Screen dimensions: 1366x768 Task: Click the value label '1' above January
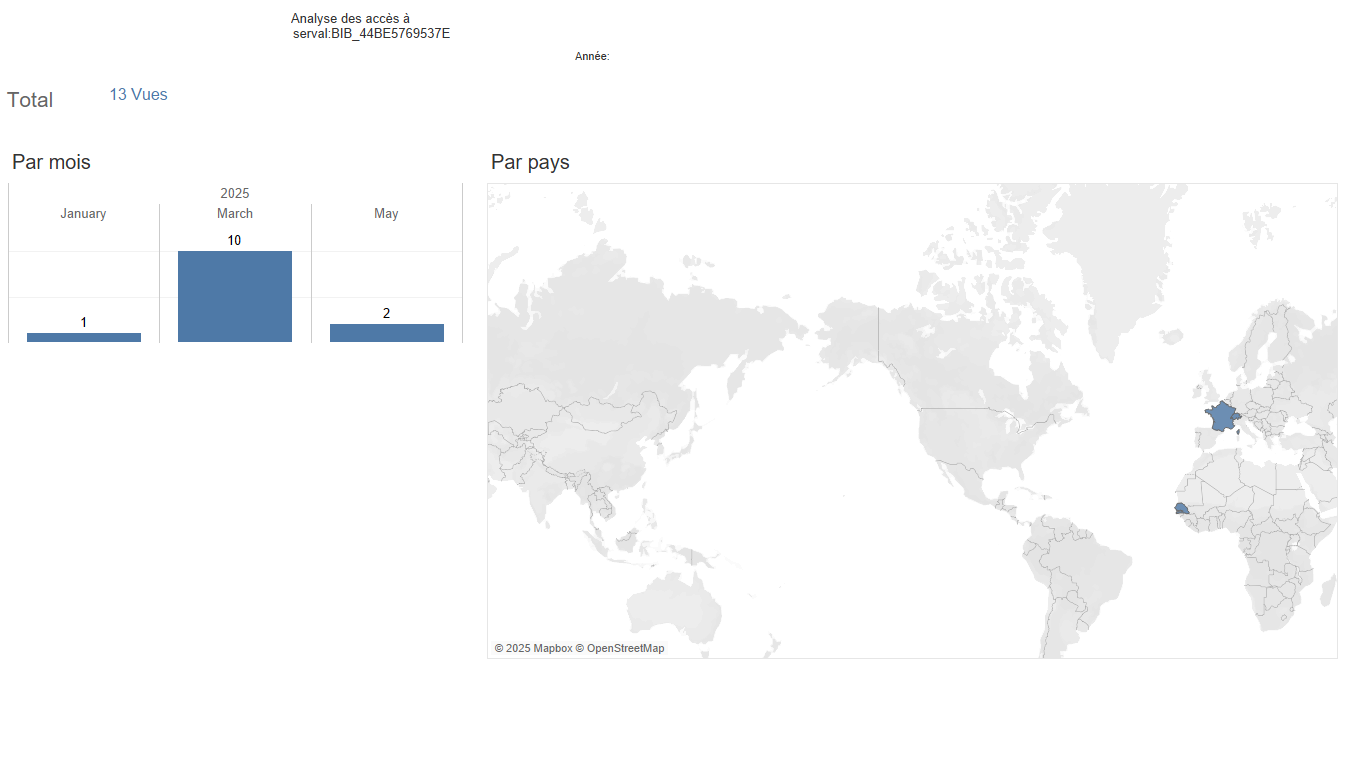(84, 322)
